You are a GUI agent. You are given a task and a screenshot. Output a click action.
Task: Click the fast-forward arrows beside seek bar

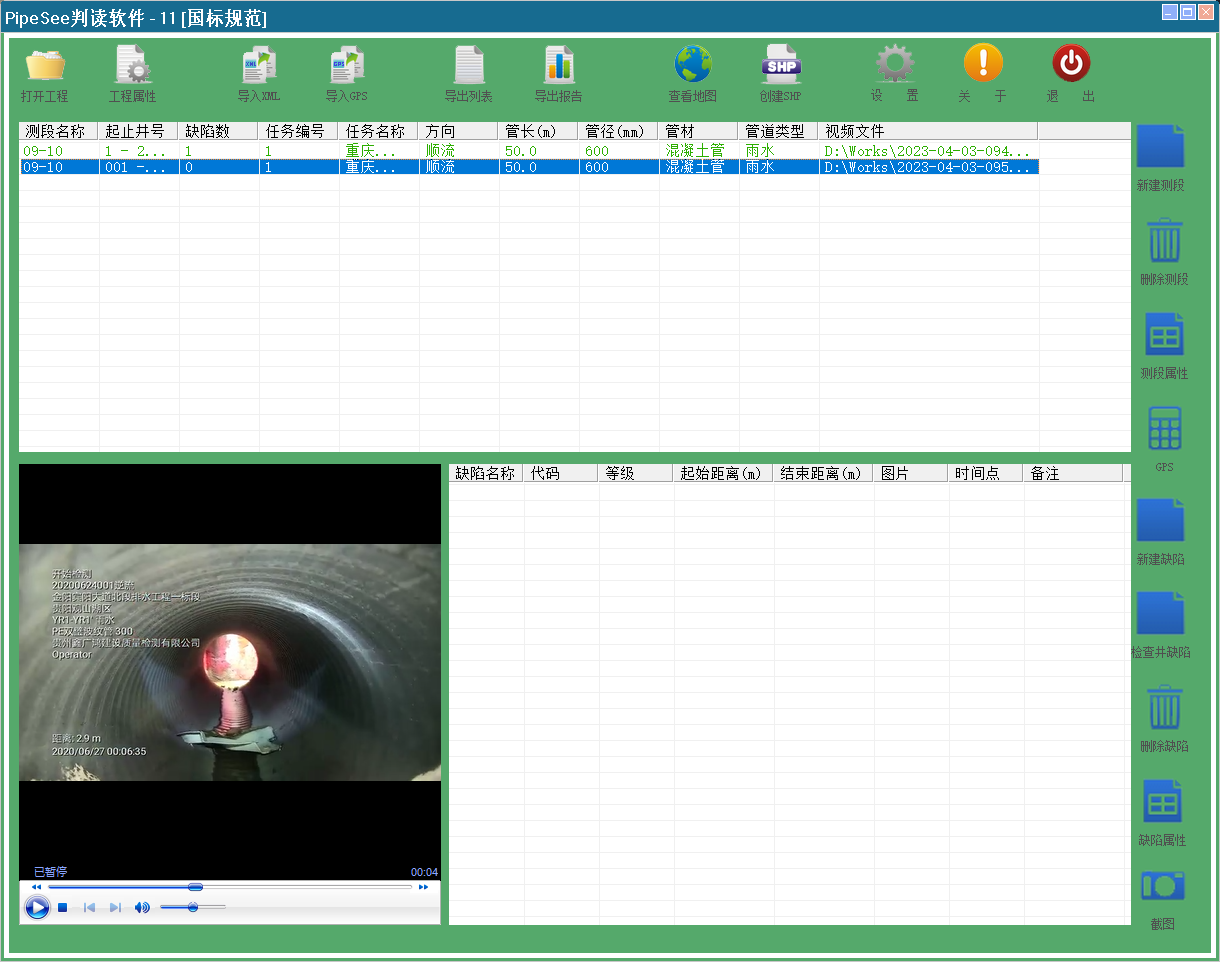[423, 887]
